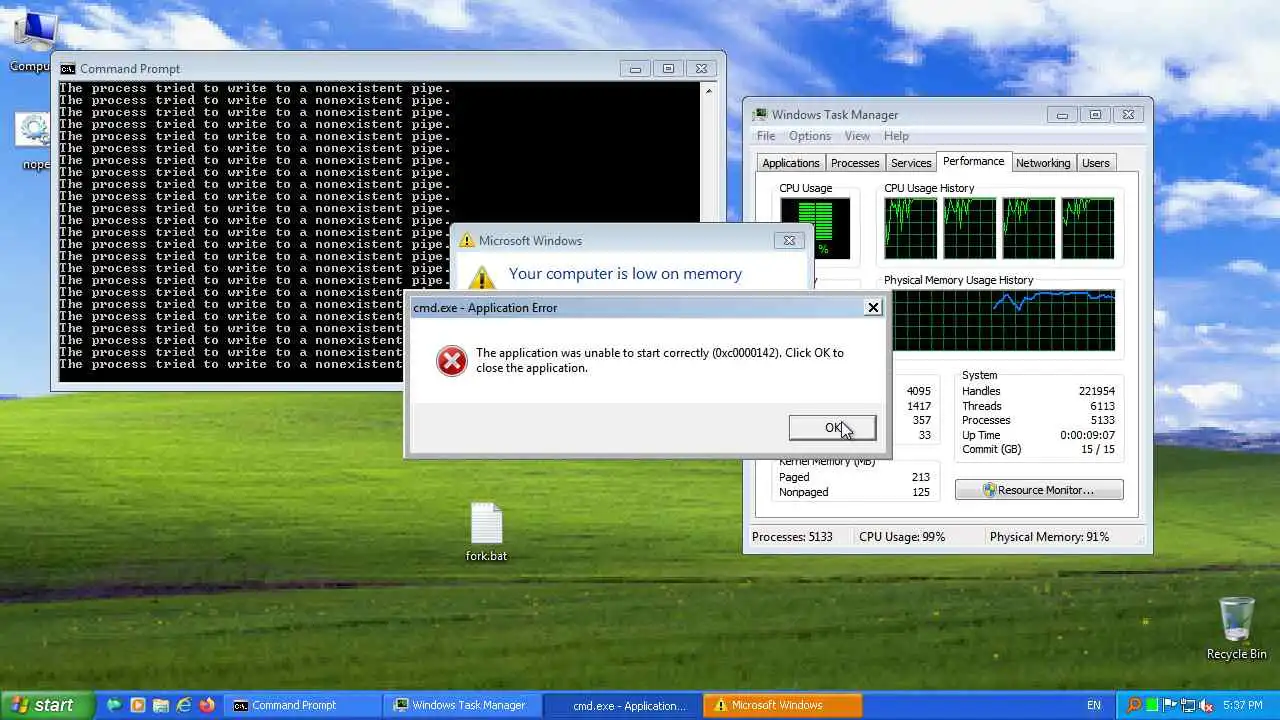Click the network tray icon
The height and width of the screenshot is (720, 1280).
[1187, 705]
